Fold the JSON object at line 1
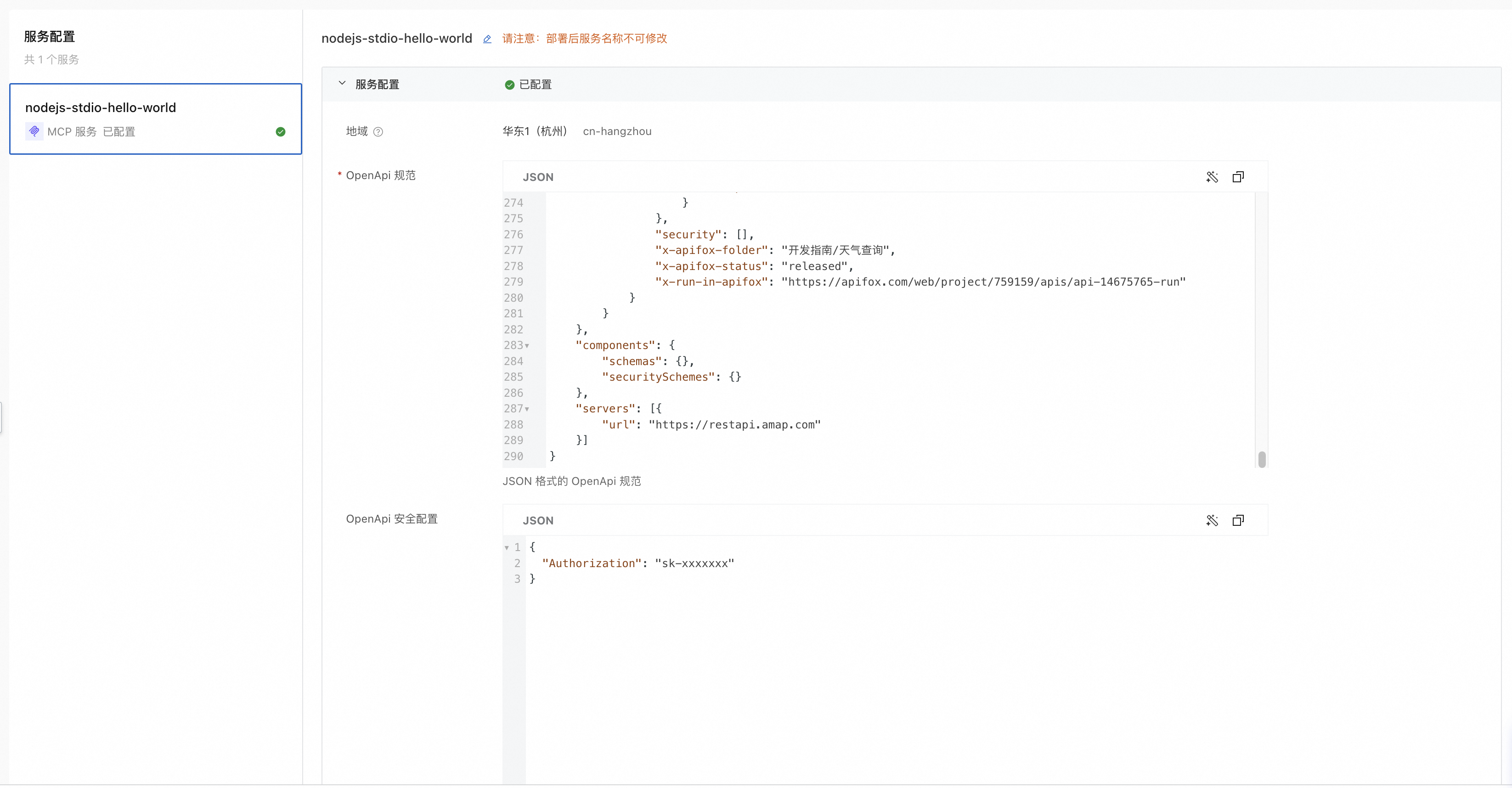The height and width of the screenshot is (788, 1512). [x=507, y=548]
